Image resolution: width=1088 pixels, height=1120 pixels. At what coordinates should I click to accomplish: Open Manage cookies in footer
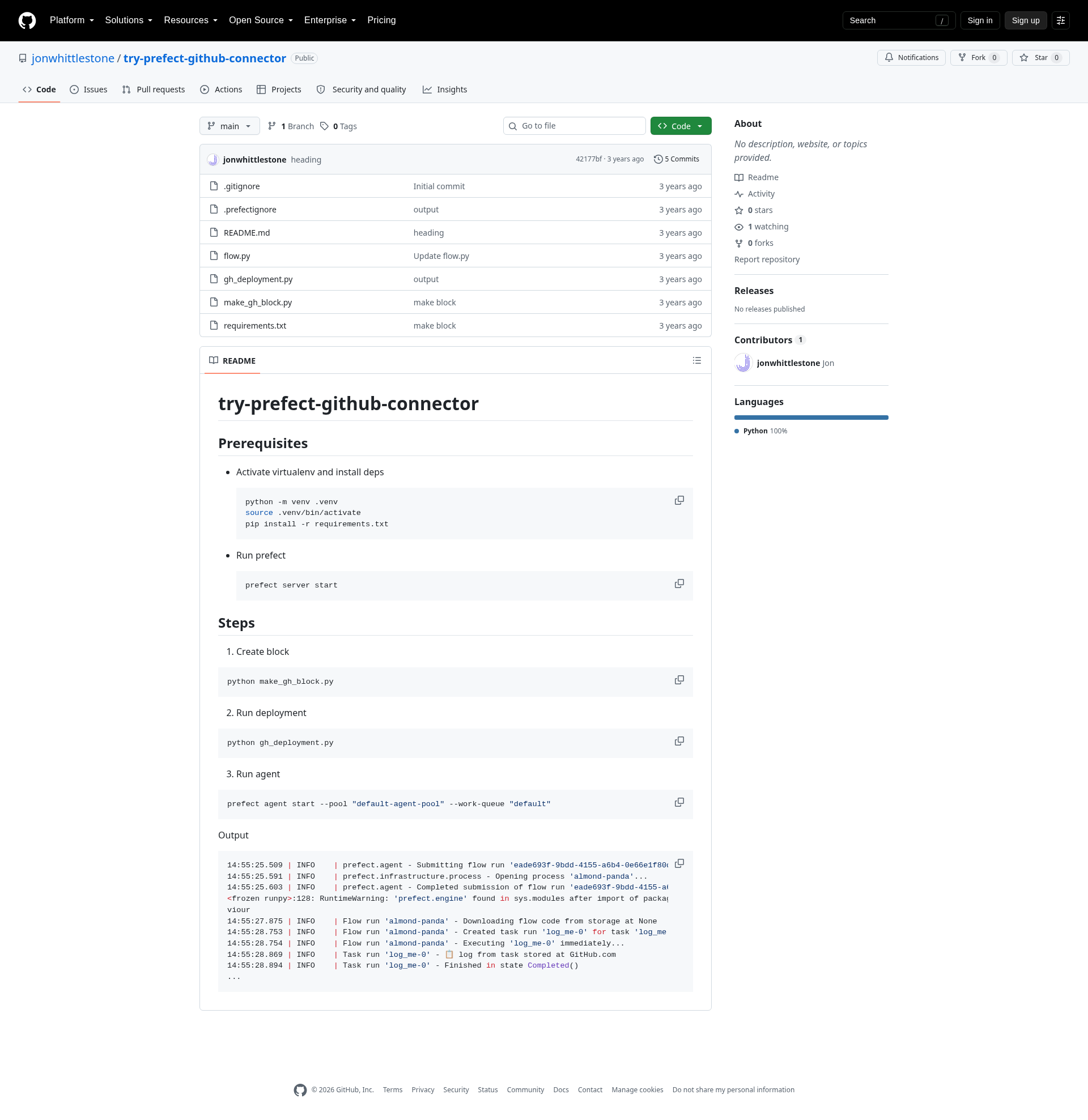(637, 1090)
